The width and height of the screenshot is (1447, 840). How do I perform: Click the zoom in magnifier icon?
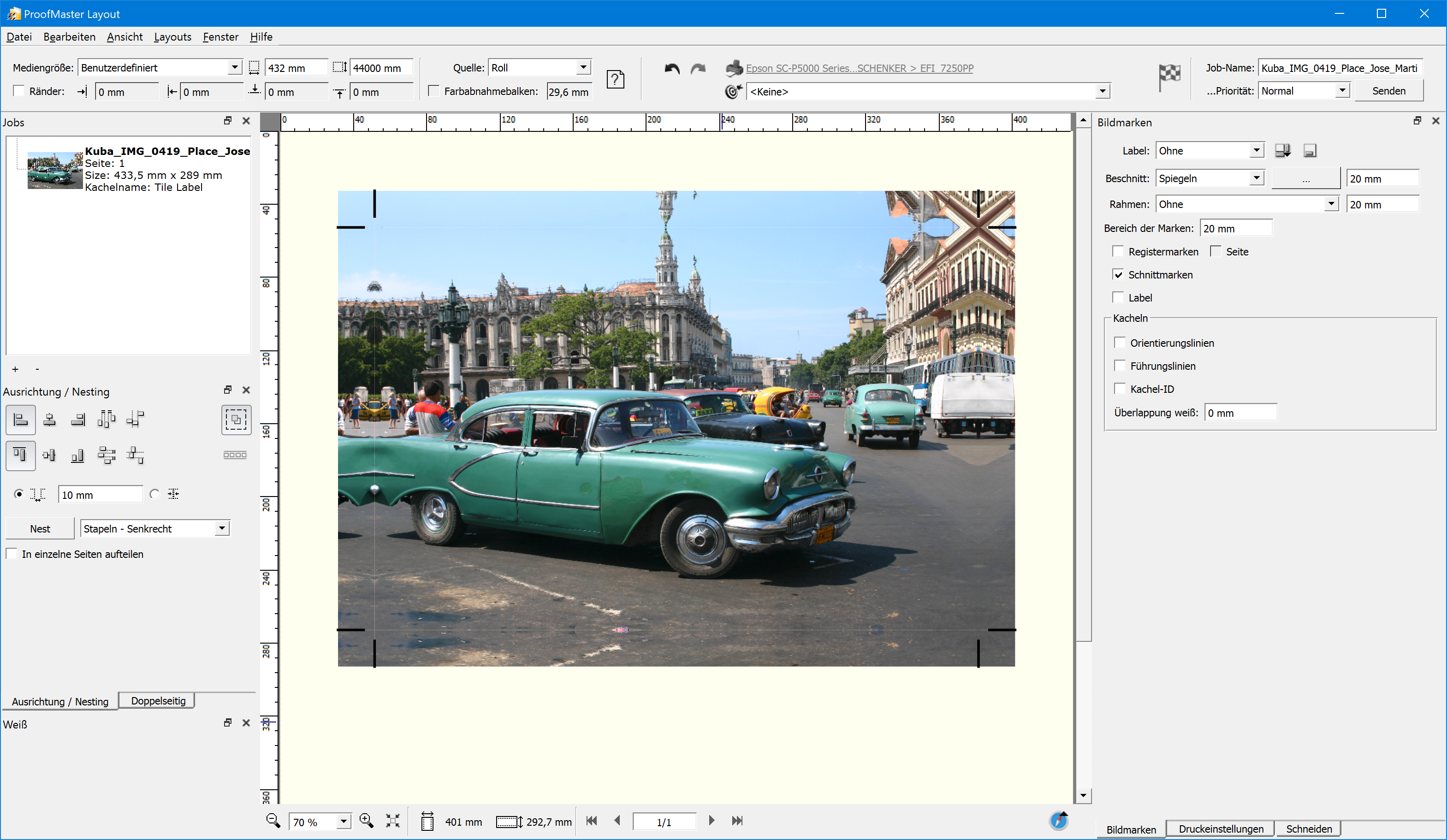(366, 821)
